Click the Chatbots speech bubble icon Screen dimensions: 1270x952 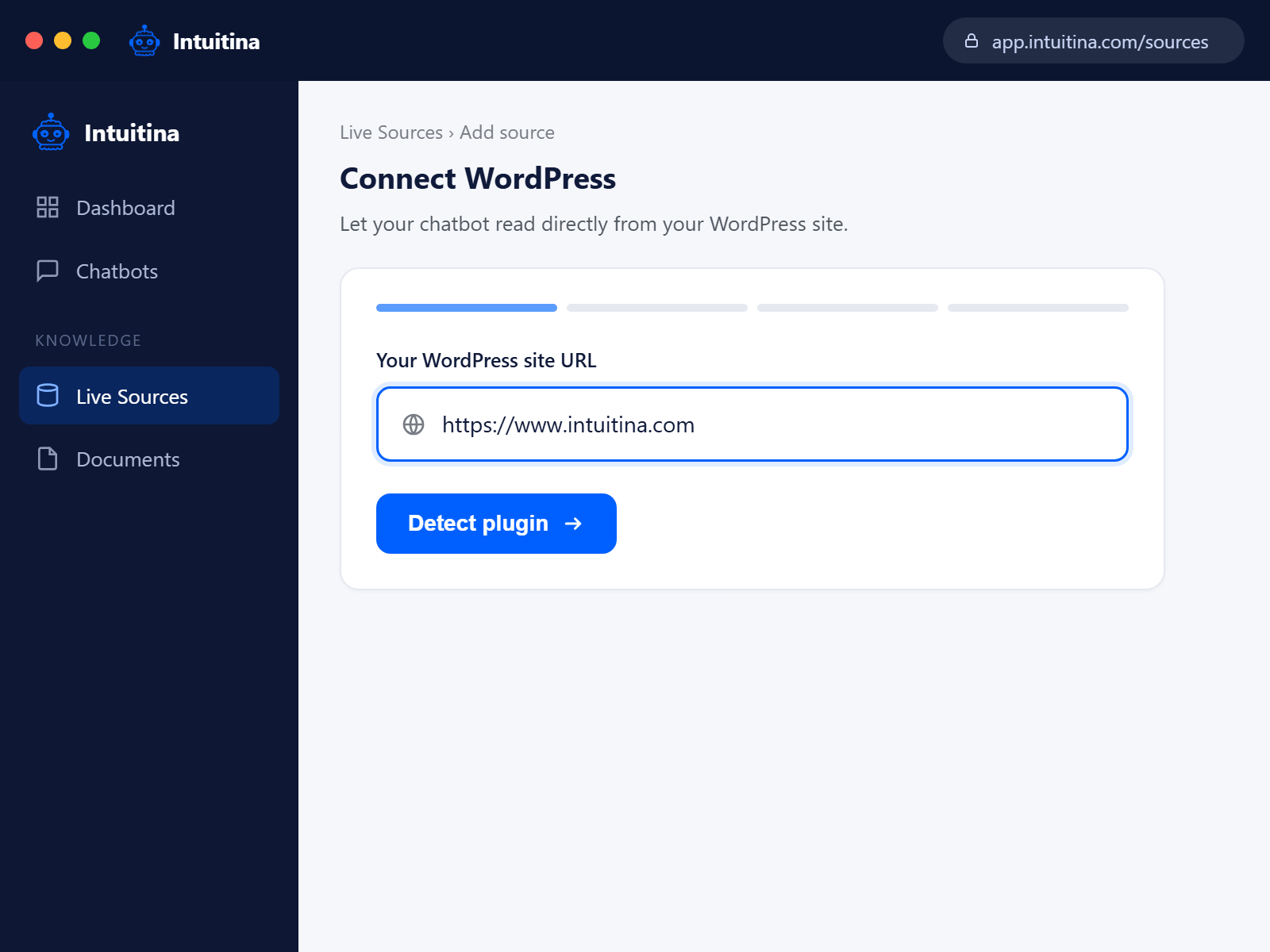(48, 271)
